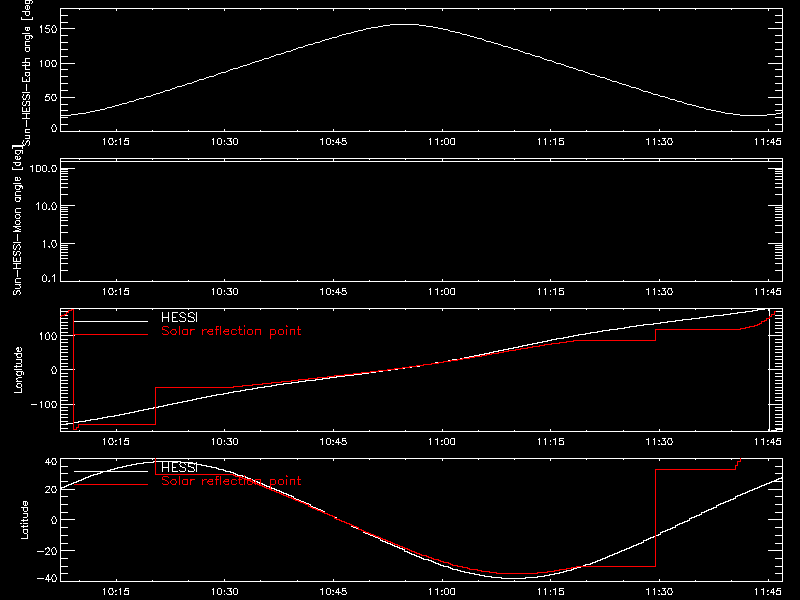The width and height of the screenshot is (800, 600).
Task: Click '11:00' time tick under Earth angle plot
Action: [x=442, y=142]
